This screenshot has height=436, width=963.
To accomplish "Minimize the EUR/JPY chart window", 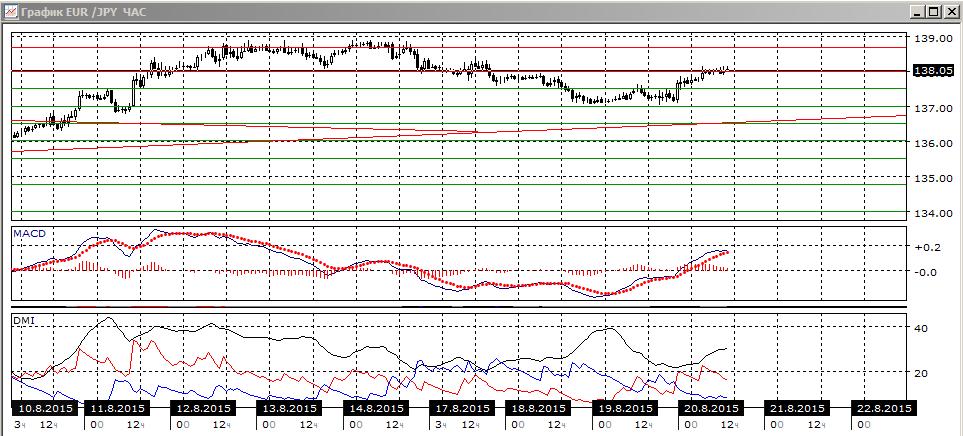I will [917, 12].
